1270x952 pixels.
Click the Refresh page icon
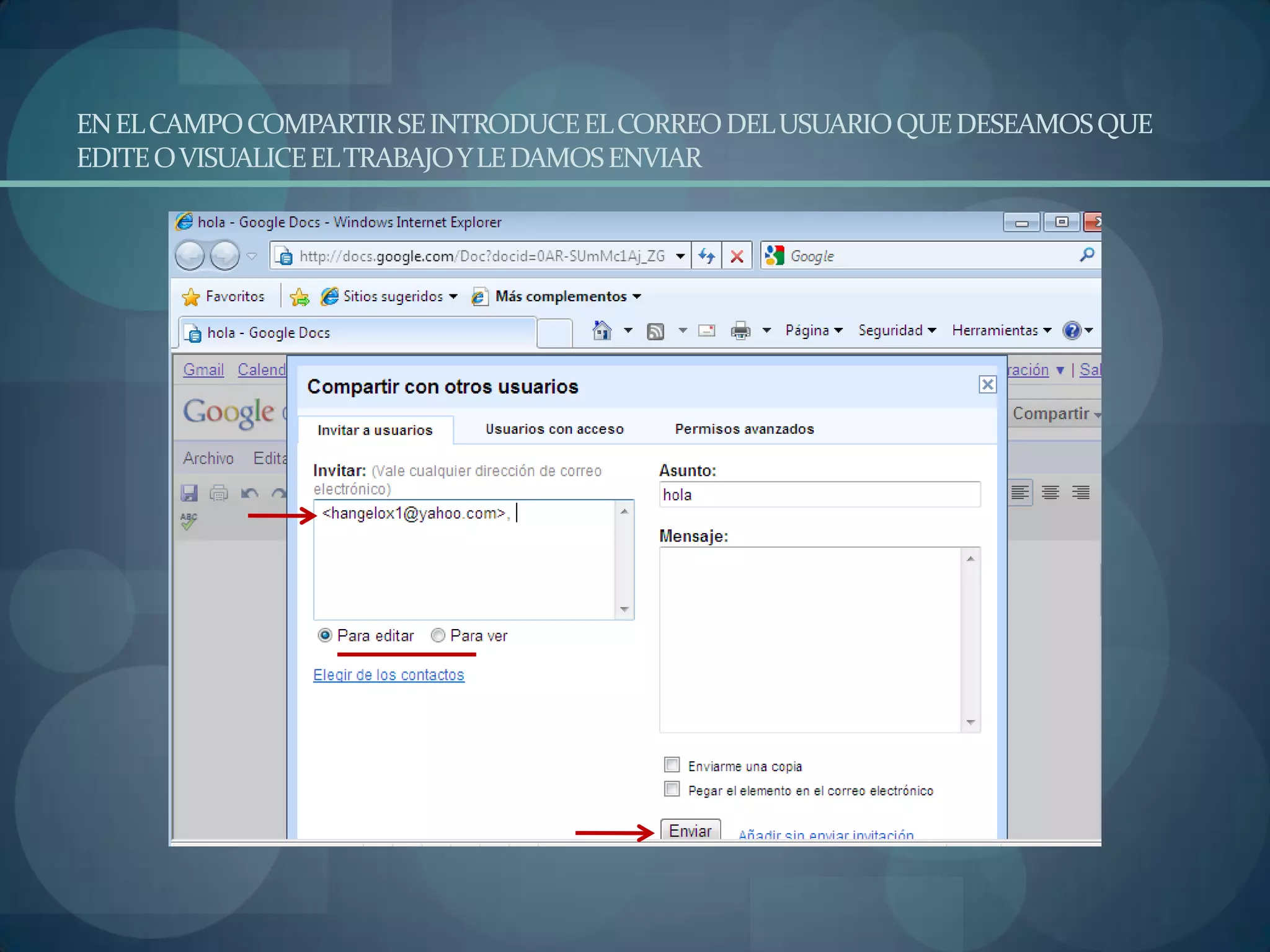point(706,256)
